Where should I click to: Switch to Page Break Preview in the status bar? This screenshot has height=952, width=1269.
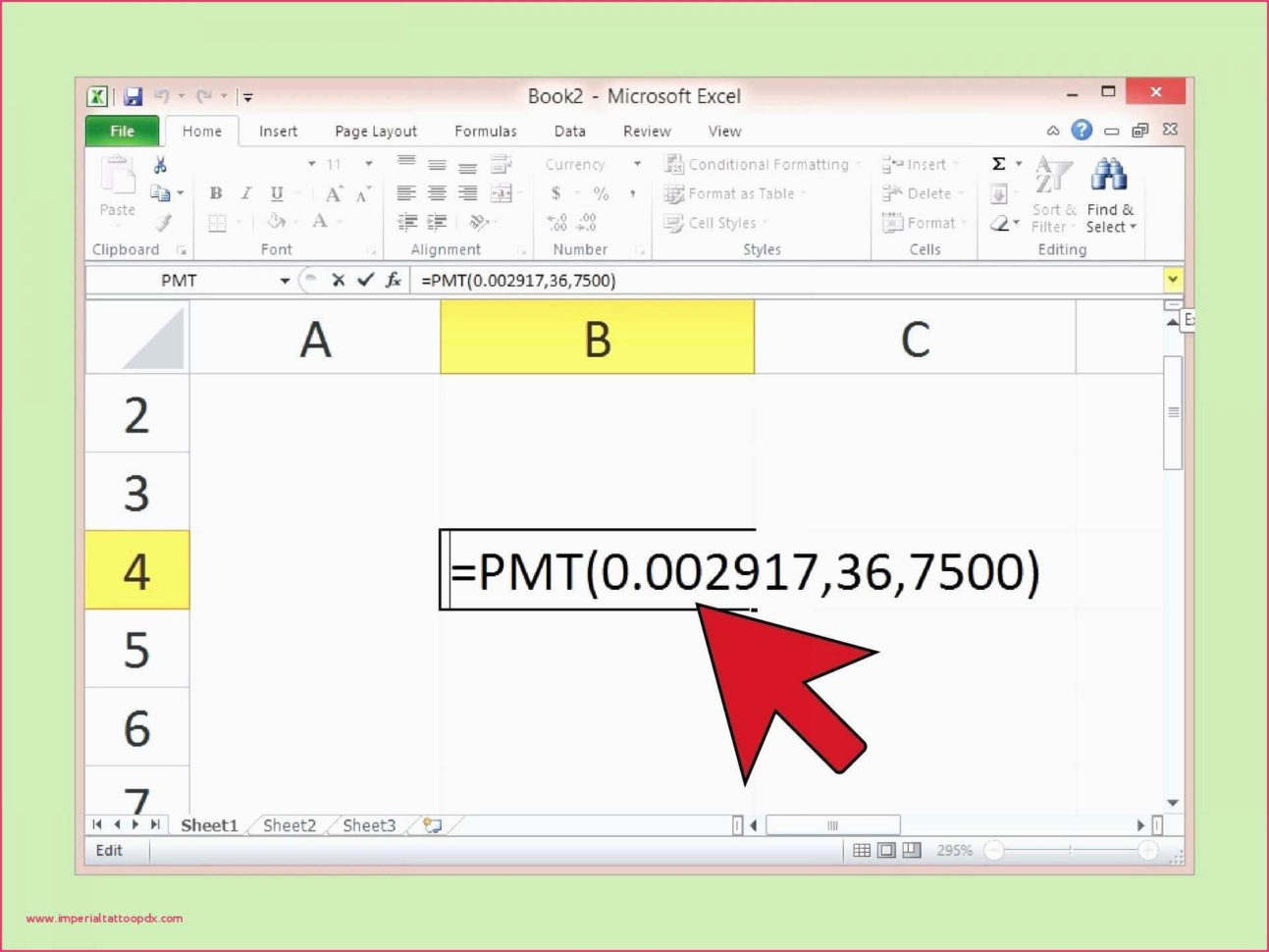tap(912, 850)
